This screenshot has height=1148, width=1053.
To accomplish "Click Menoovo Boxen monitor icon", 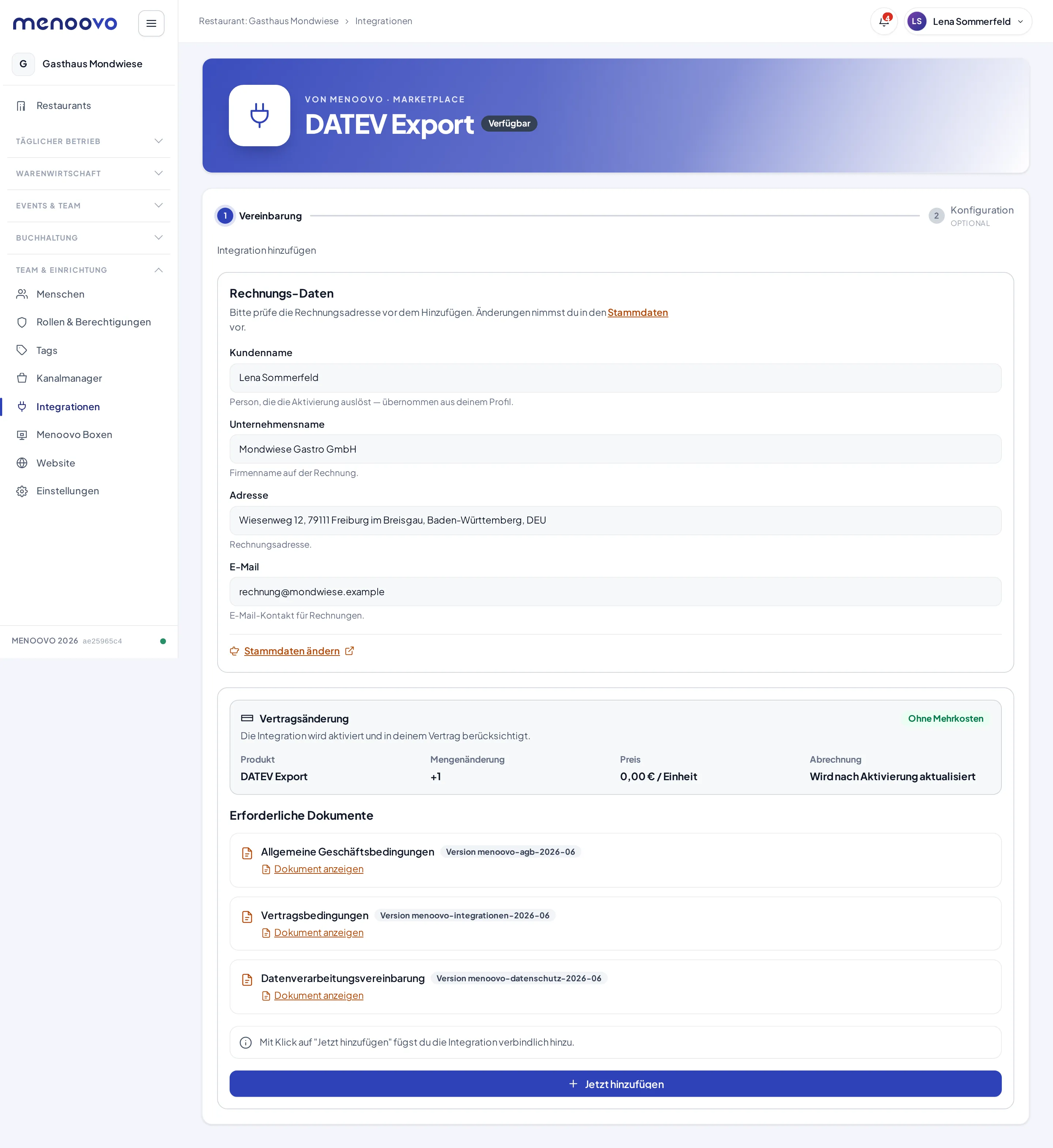I will pyautogui.click(x=22, y=435).
